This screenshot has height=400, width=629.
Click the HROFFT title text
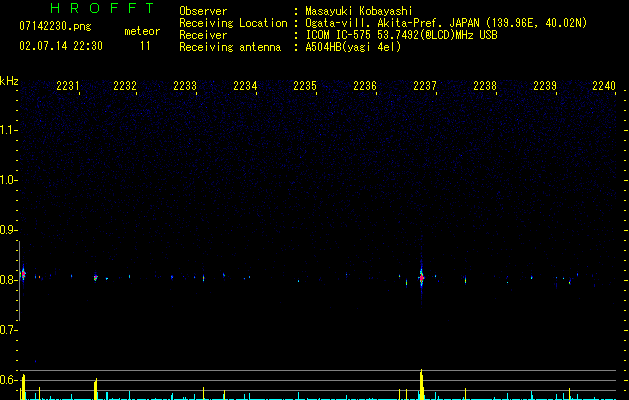(x=102, y=8)
